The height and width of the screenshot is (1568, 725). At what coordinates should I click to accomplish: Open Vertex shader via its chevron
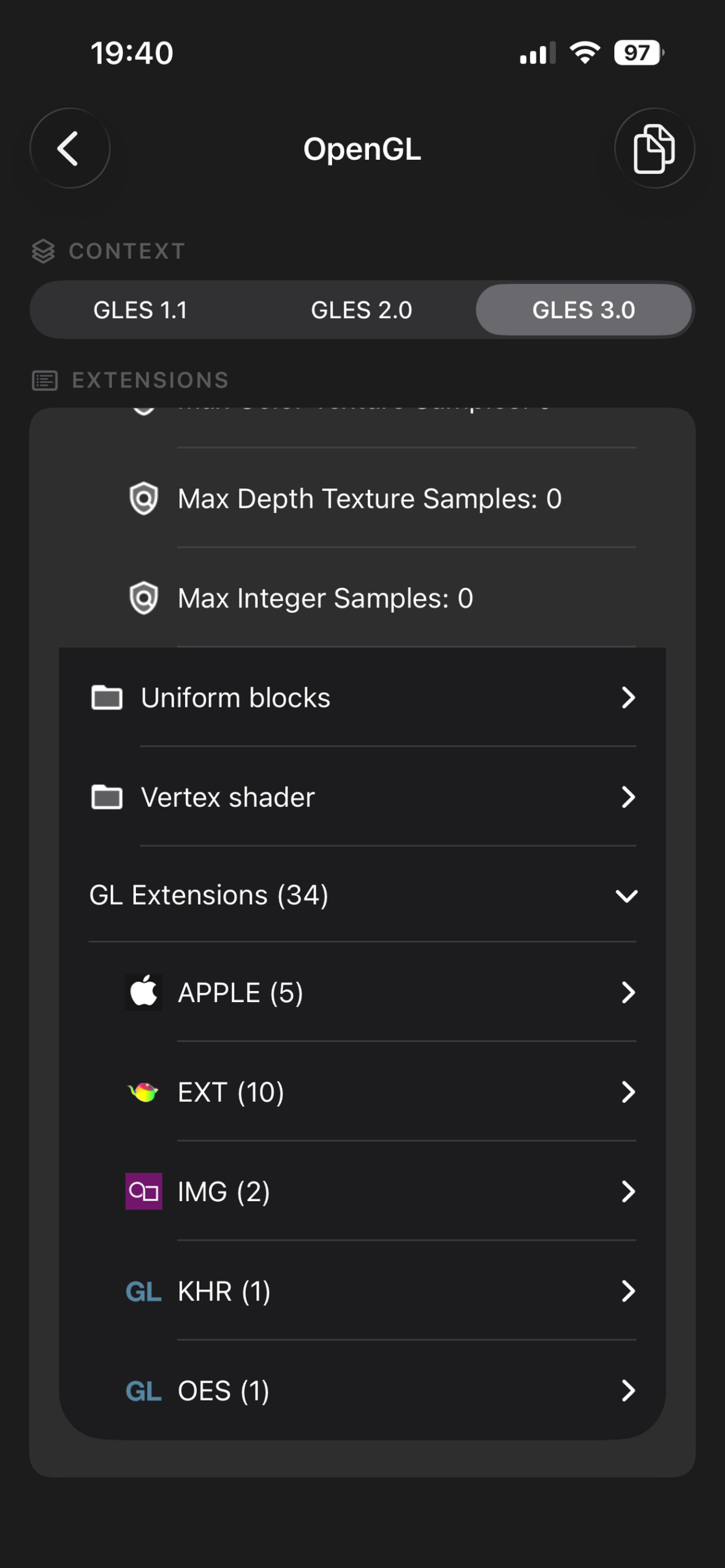[628, 797]
